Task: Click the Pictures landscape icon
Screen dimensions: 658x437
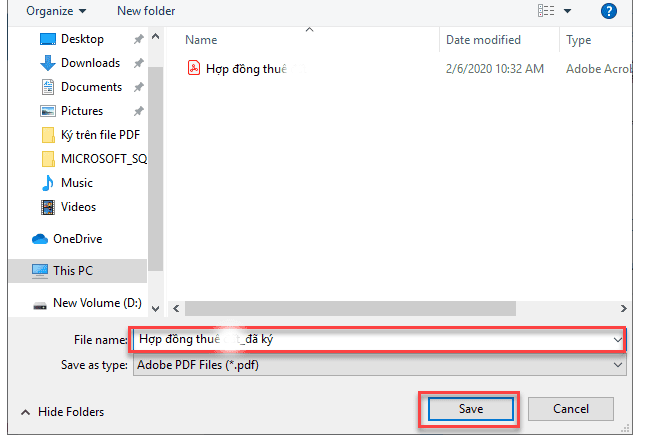Action: (x=48, y=111)
